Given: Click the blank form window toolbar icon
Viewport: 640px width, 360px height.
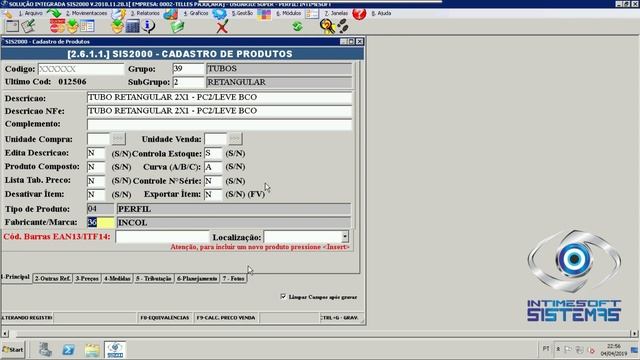Looking at the screenshot, I should [12, 27].
